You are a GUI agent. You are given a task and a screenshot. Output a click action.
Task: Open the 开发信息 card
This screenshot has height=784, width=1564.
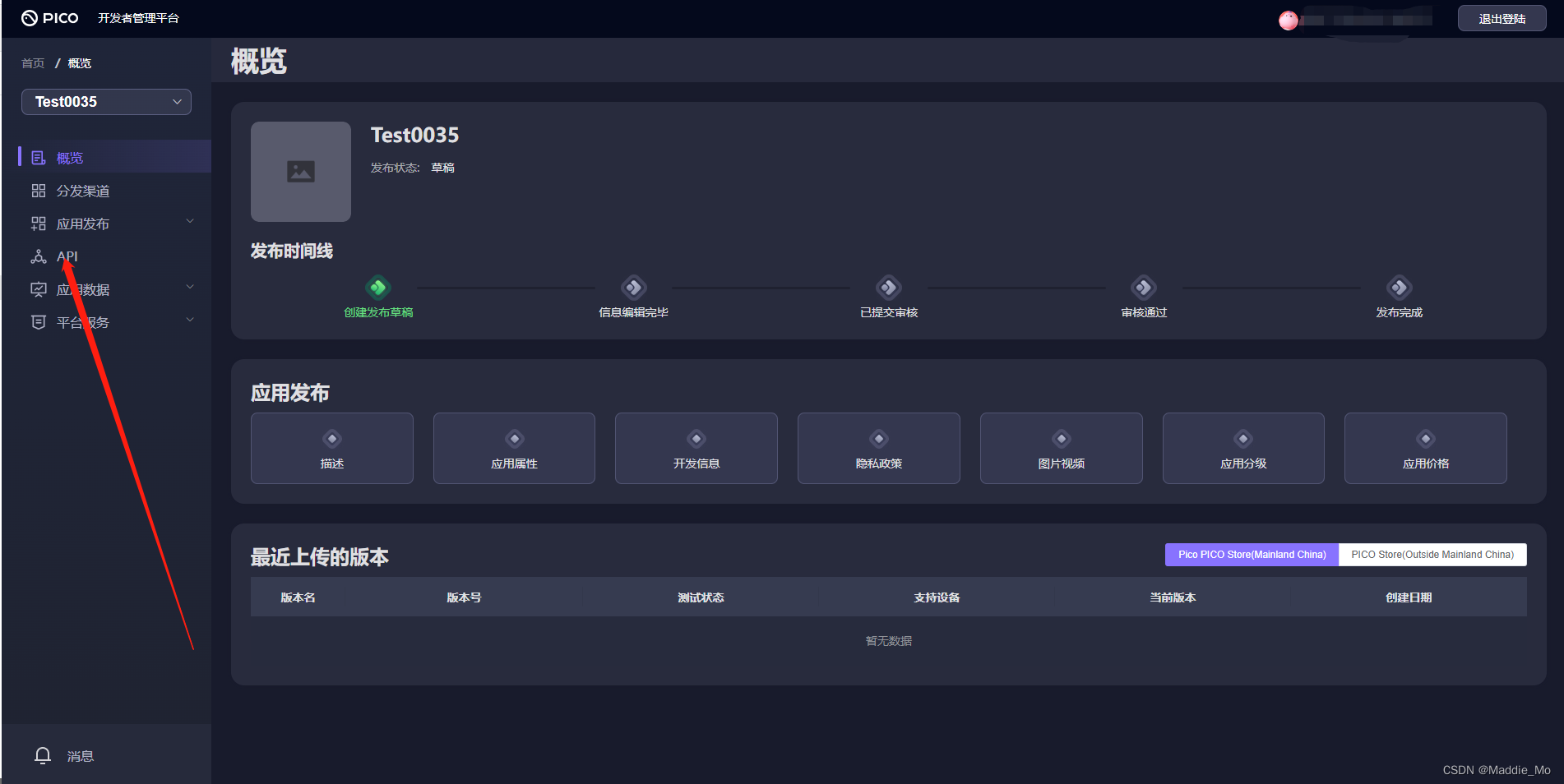point(696,449)
